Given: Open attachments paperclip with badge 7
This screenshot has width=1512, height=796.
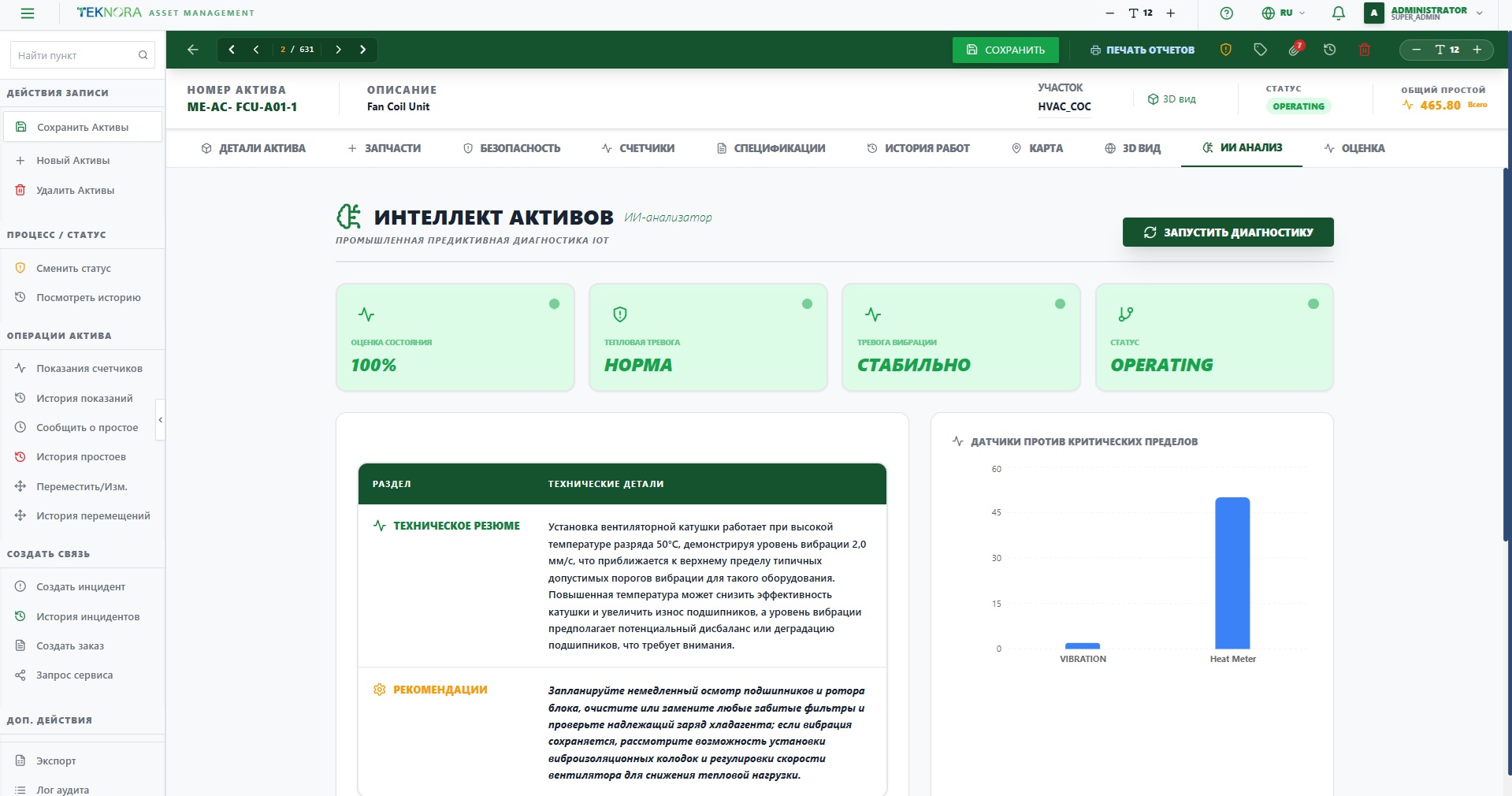Looking at the screenshot, I should click(x=1295, y=50).
